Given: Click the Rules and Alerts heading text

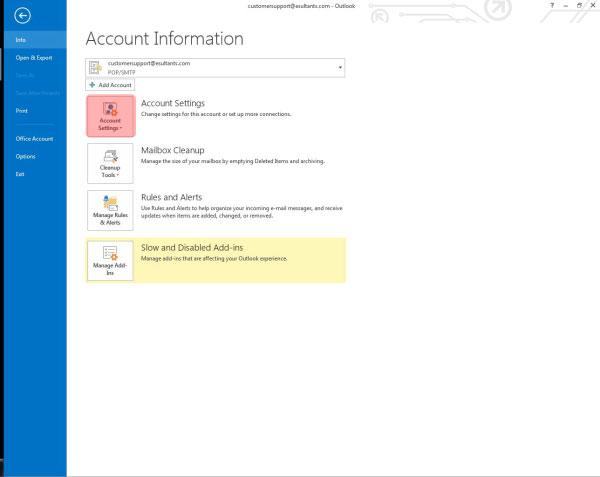Looking at the screenshot, I should [171, 197].
